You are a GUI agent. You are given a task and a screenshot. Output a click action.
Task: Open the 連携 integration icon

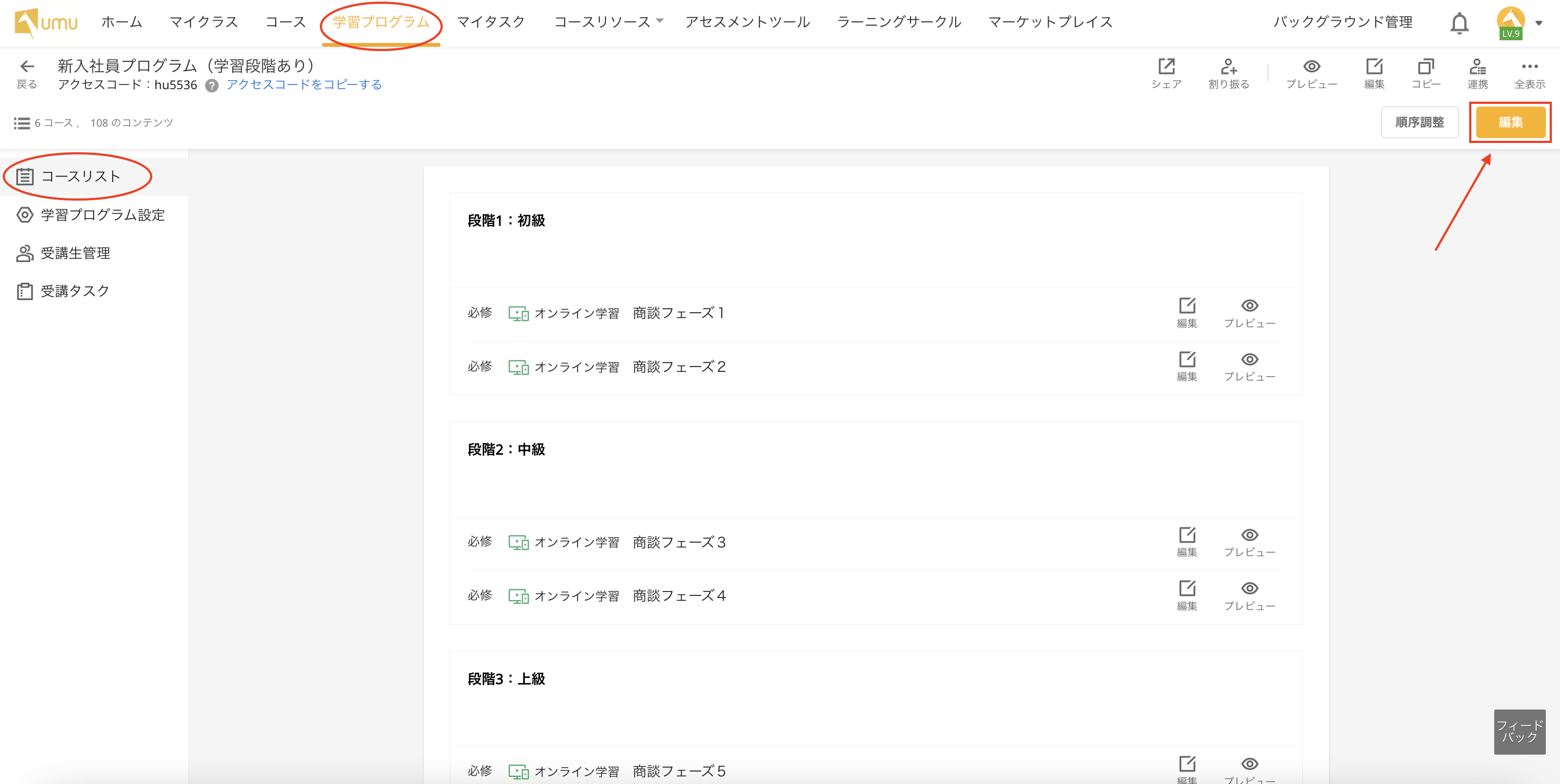coord(1477,66)
